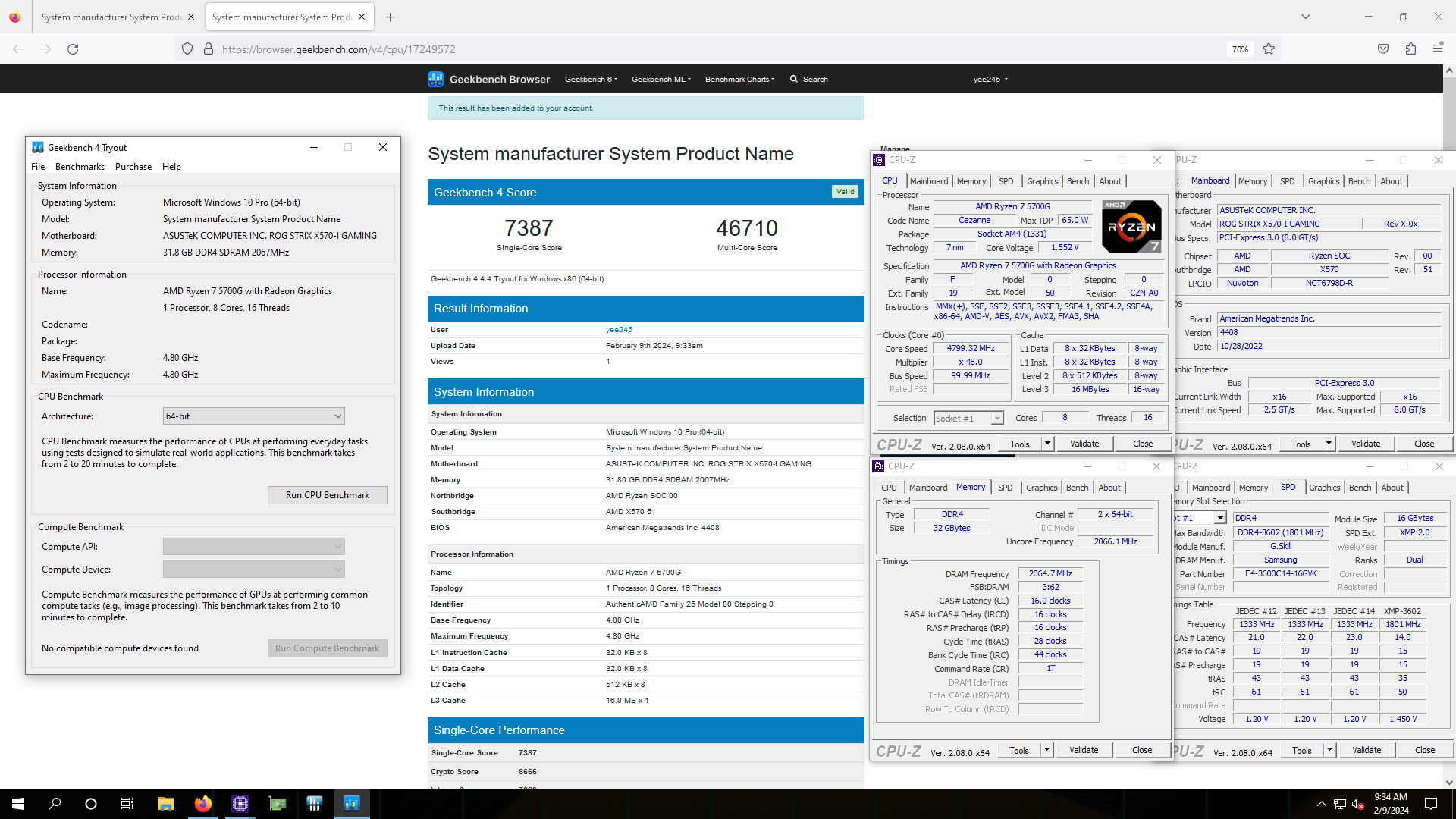Click Validate in the CPU-Z SPD window
Viewport: 1456px width, 819px height.
click(x=1367, y=750)
